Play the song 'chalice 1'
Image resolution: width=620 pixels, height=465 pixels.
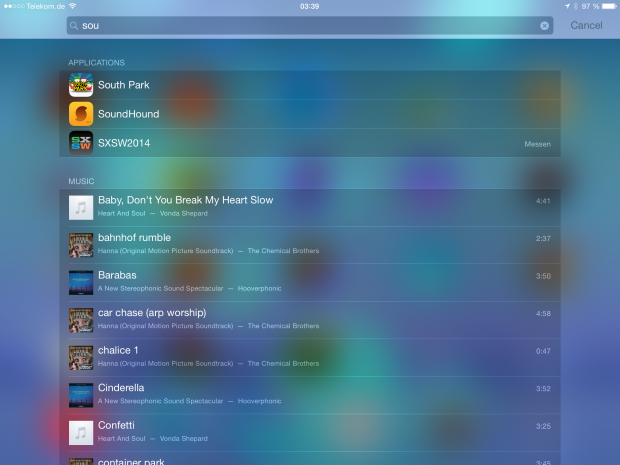(310, 358)
